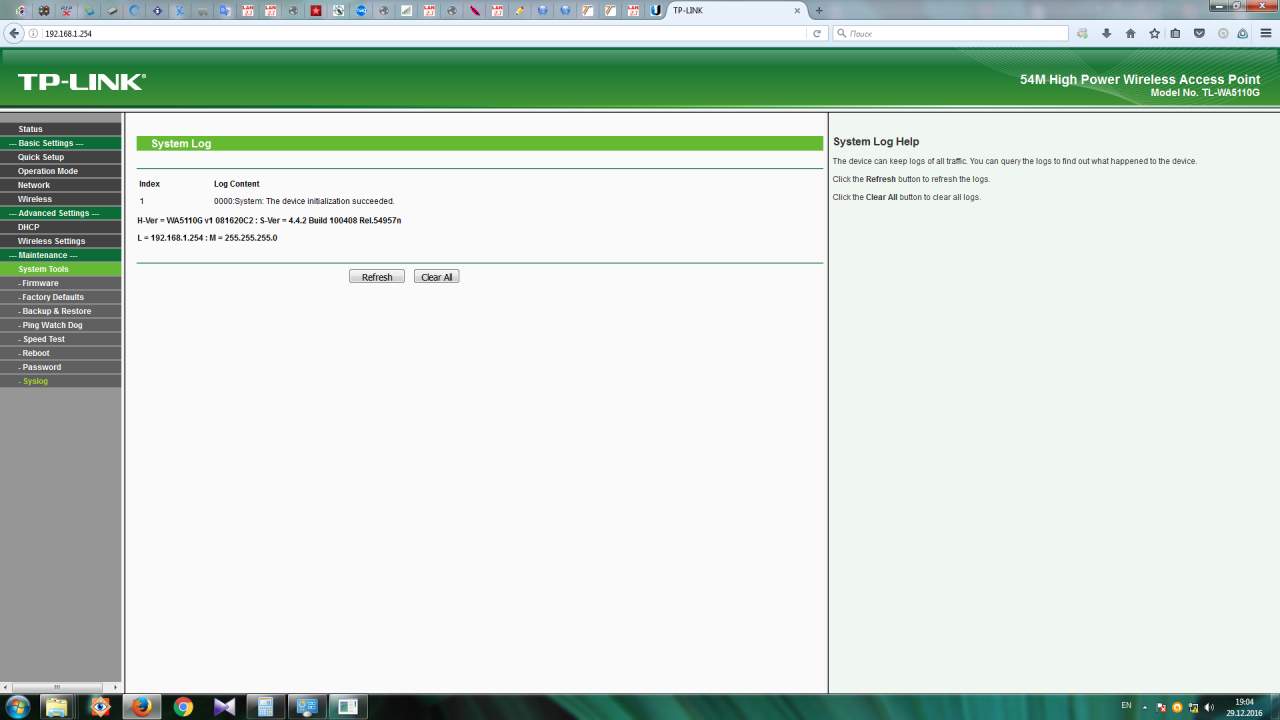Click the Clear All logs button
Screen dimensions: 1280x720
tap(437, 277)
